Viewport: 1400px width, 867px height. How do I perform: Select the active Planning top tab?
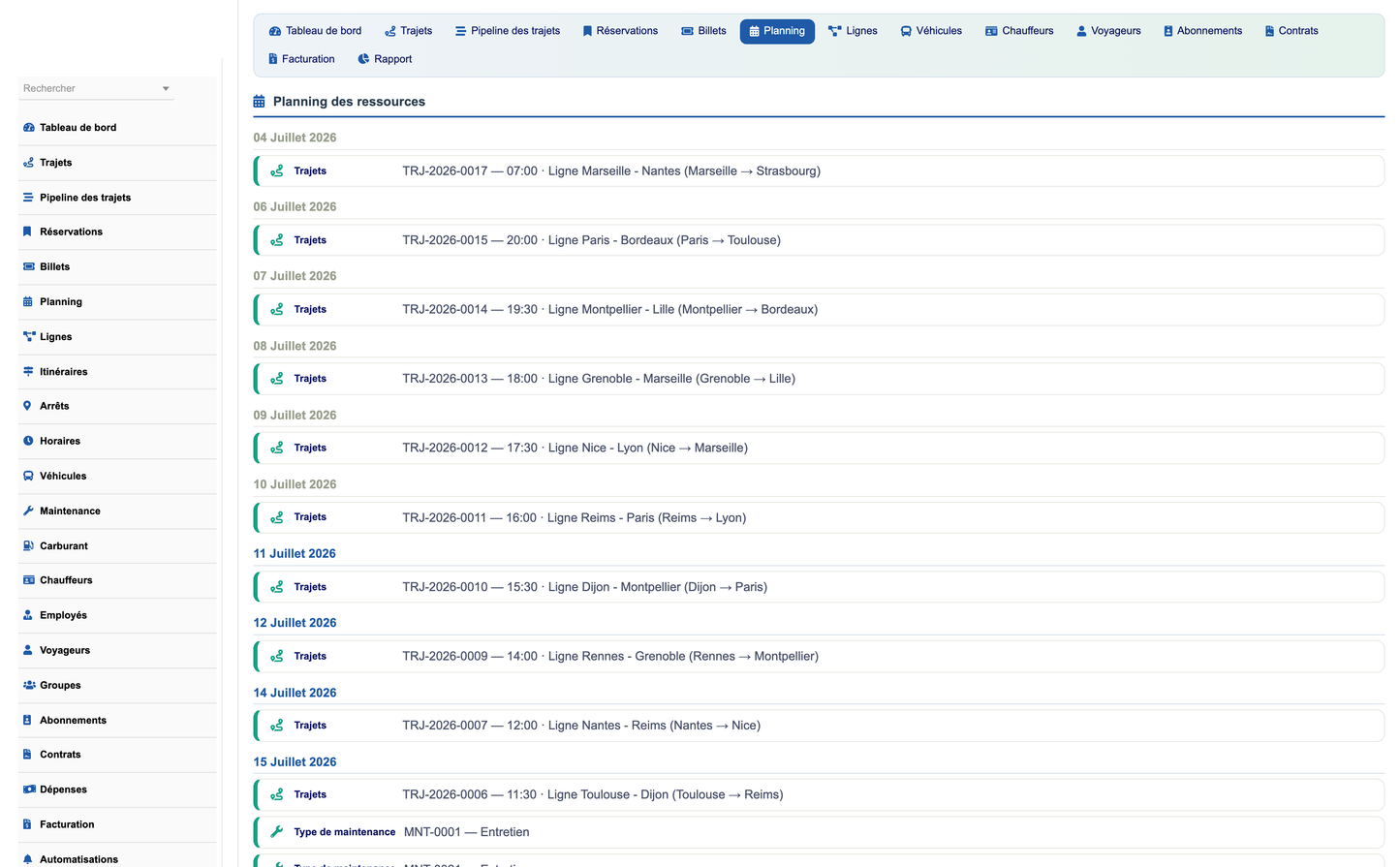777,31
